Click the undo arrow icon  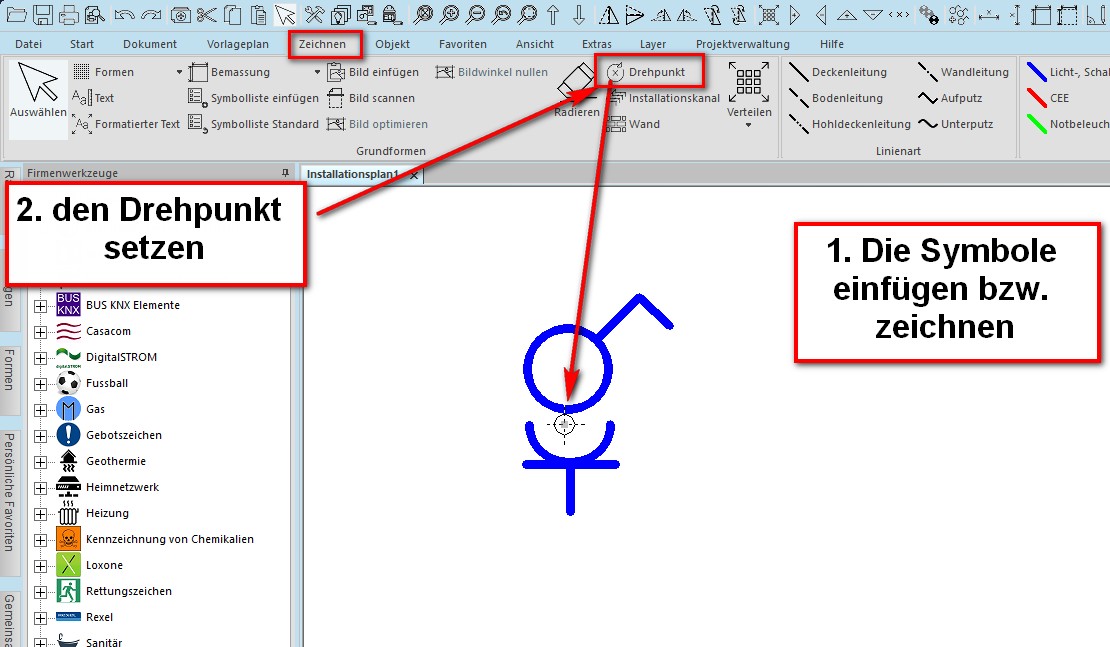tap(125, 14)
